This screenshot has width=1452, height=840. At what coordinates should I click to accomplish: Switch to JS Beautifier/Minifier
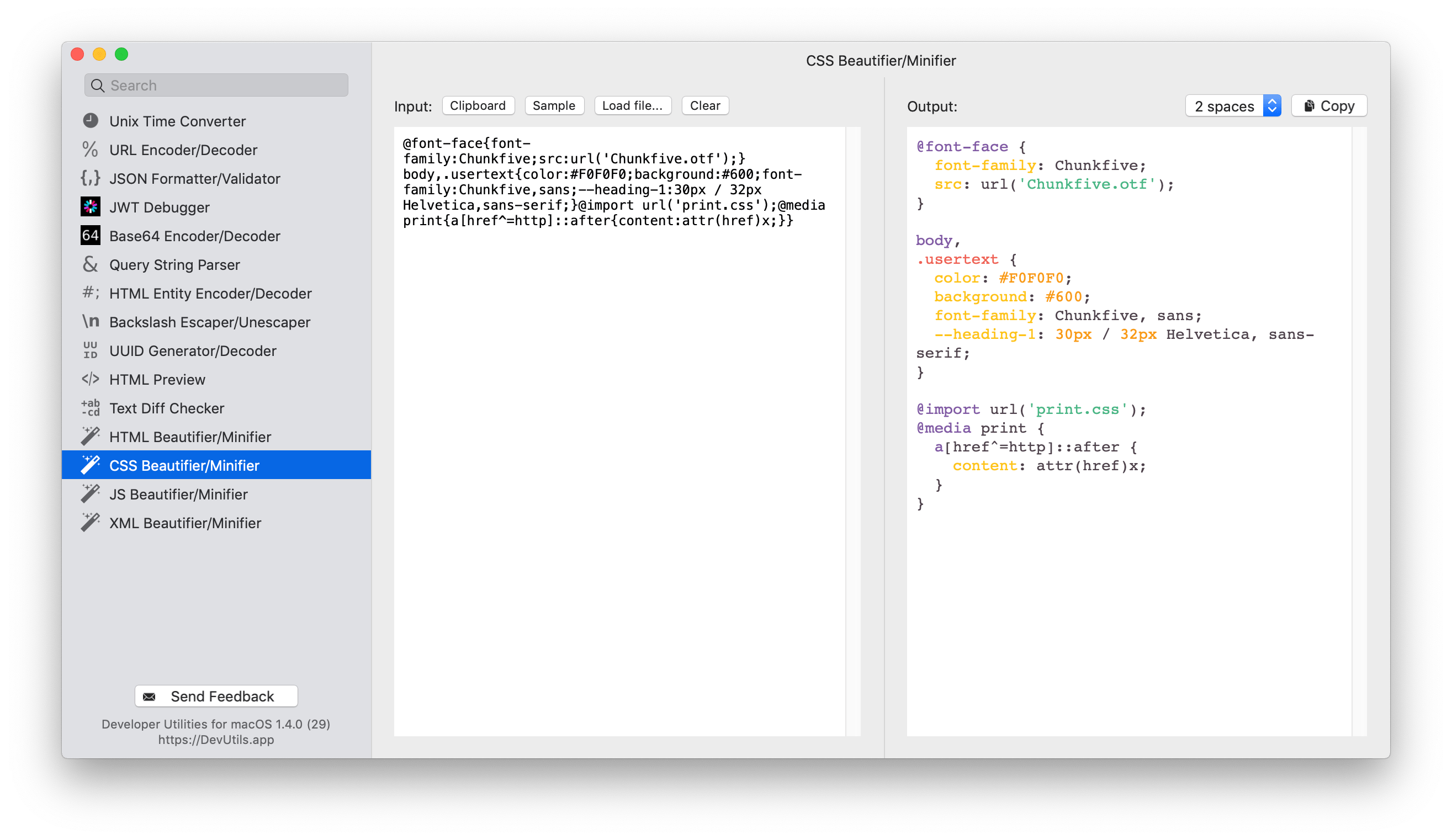pos(178,494)
